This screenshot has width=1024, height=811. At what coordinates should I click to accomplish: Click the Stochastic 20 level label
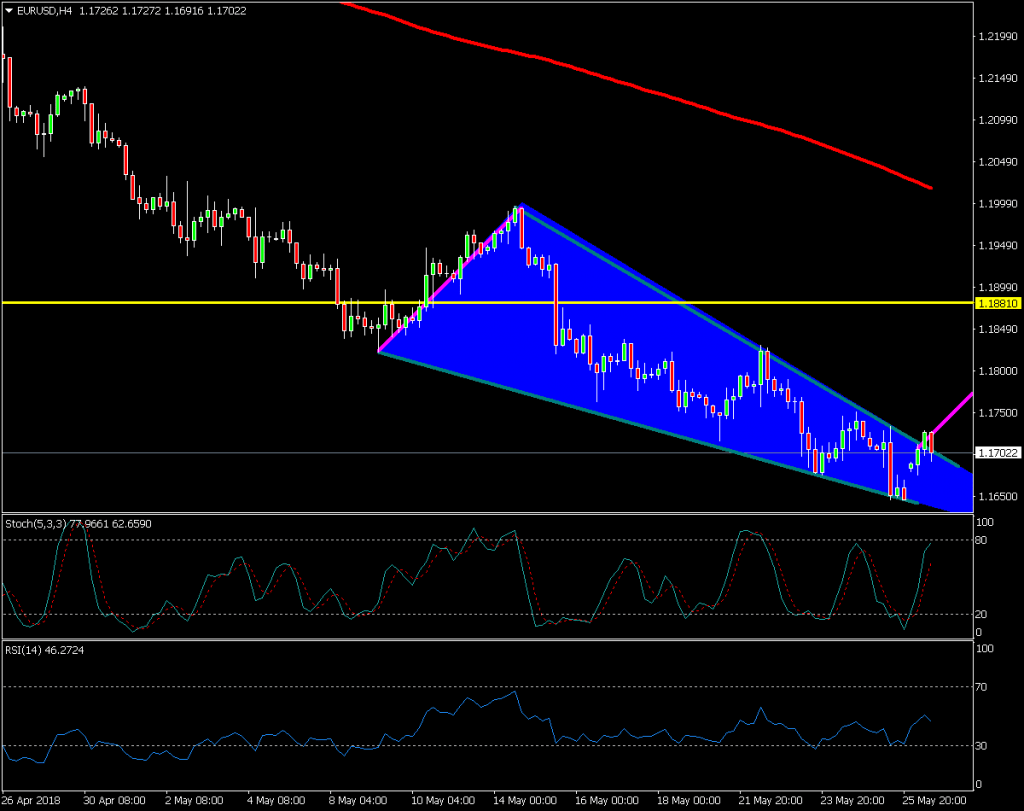[x=982, y=614]
